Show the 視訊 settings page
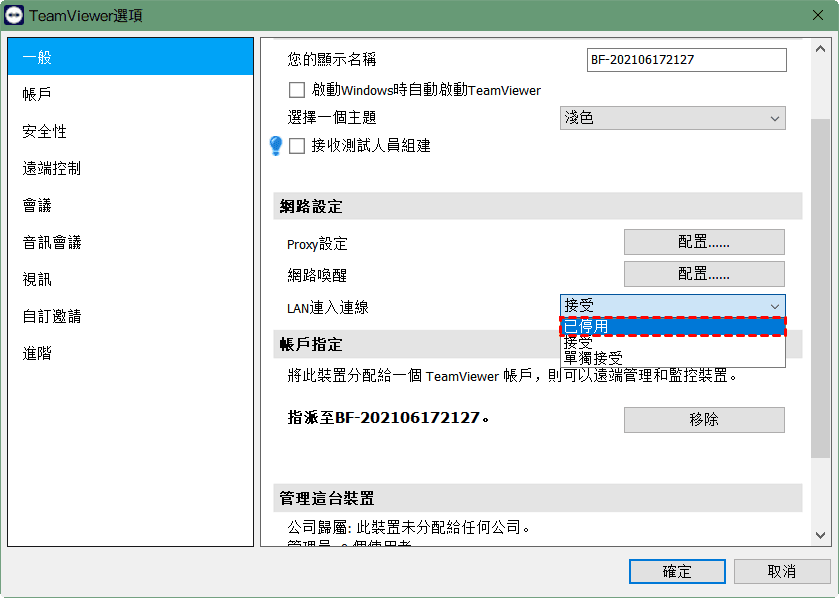This screenshot has width=839, height=598. (131, 279)
